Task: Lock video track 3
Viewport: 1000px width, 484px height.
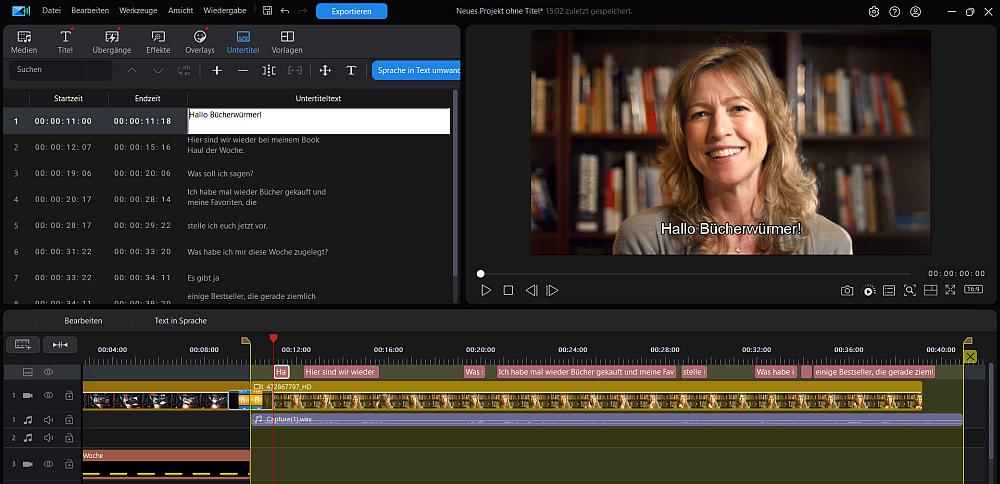Action: (69, 464)
